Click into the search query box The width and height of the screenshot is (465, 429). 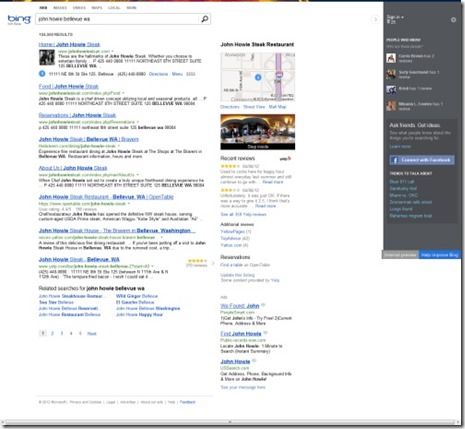(118, 19)
